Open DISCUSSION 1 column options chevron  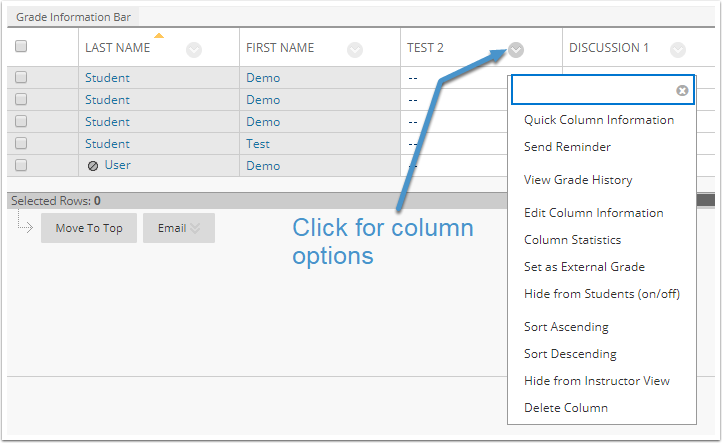[677, 49]
